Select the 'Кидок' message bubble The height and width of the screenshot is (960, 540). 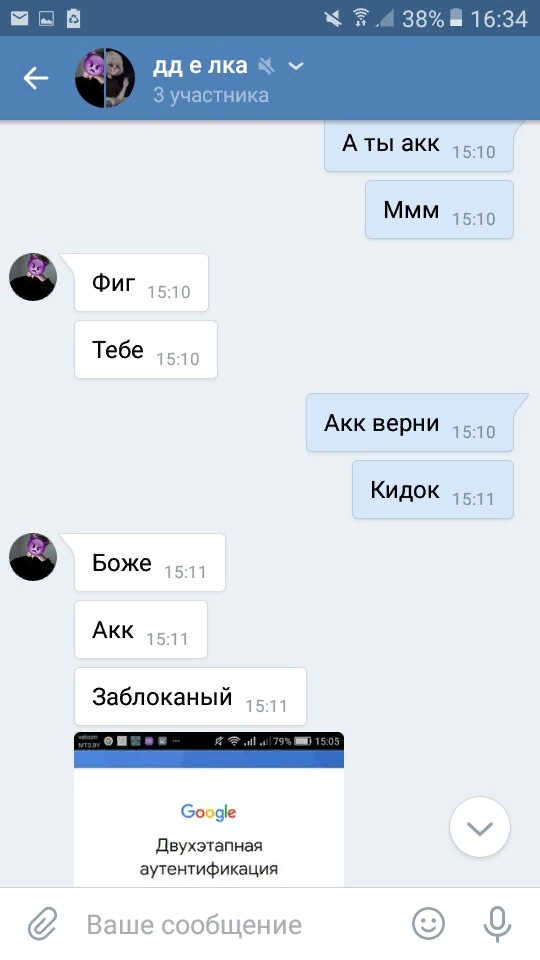433,489
